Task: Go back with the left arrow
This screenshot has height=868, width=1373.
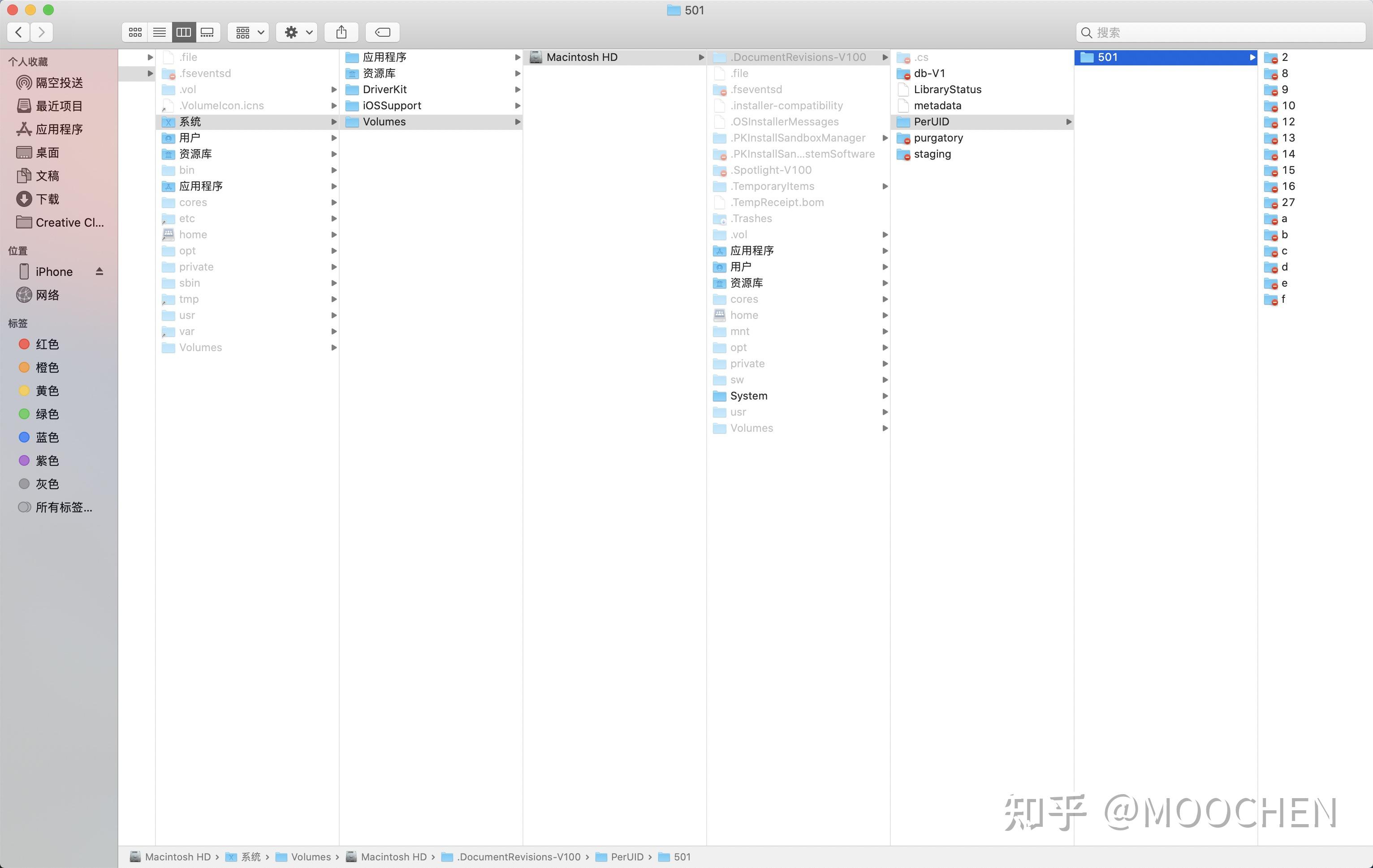Action: (x=19, y=33)
